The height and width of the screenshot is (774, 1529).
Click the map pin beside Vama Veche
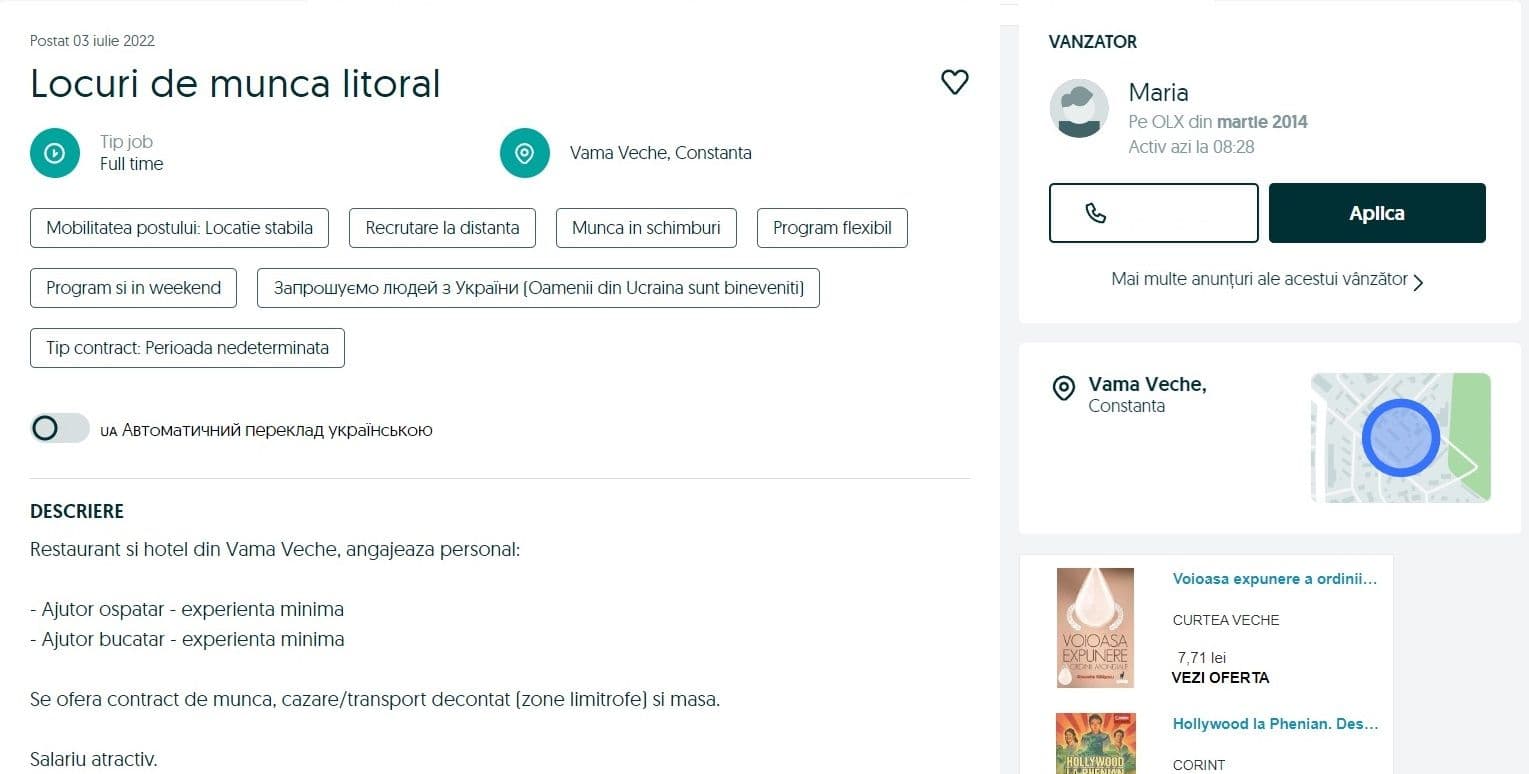pyautogui.click(x=1064, y=388)
